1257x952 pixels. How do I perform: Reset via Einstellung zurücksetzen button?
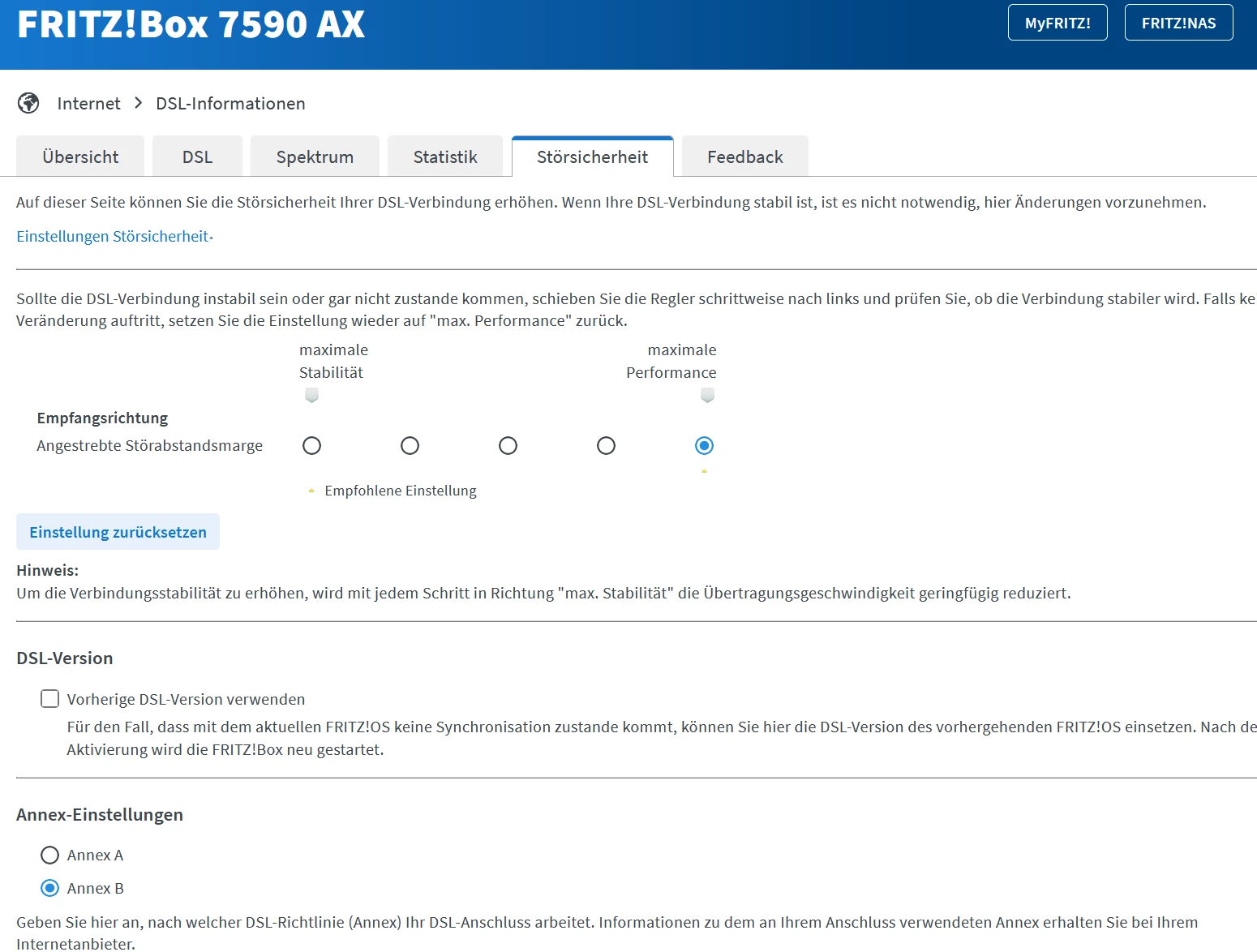118,532
